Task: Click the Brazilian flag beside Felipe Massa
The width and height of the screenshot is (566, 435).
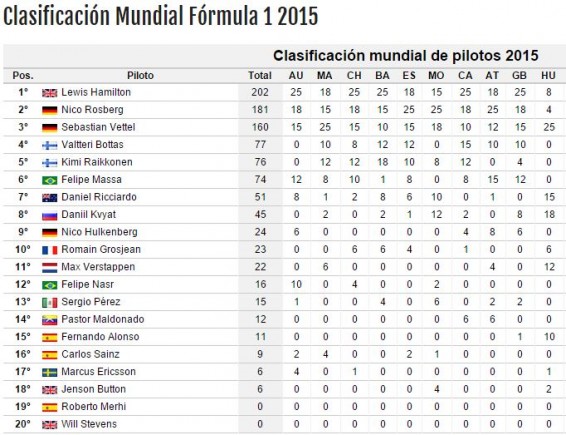Action: coord(49,180)
